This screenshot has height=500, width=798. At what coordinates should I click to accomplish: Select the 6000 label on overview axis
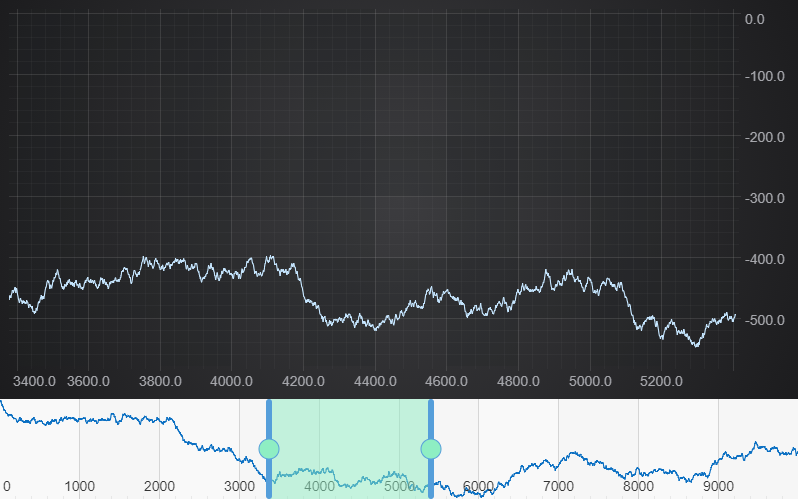[479, 487]
